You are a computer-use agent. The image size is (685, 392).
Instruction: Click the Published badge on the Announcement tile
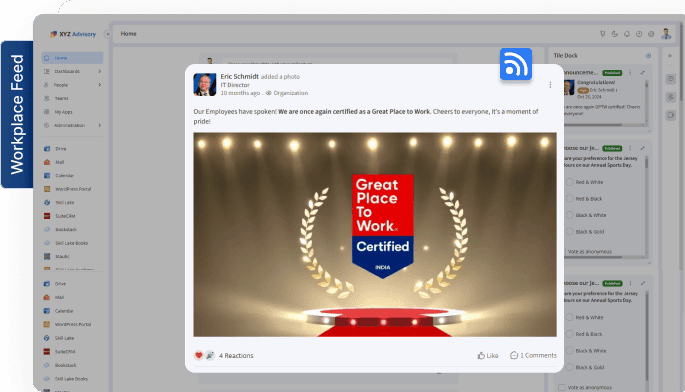612,73
